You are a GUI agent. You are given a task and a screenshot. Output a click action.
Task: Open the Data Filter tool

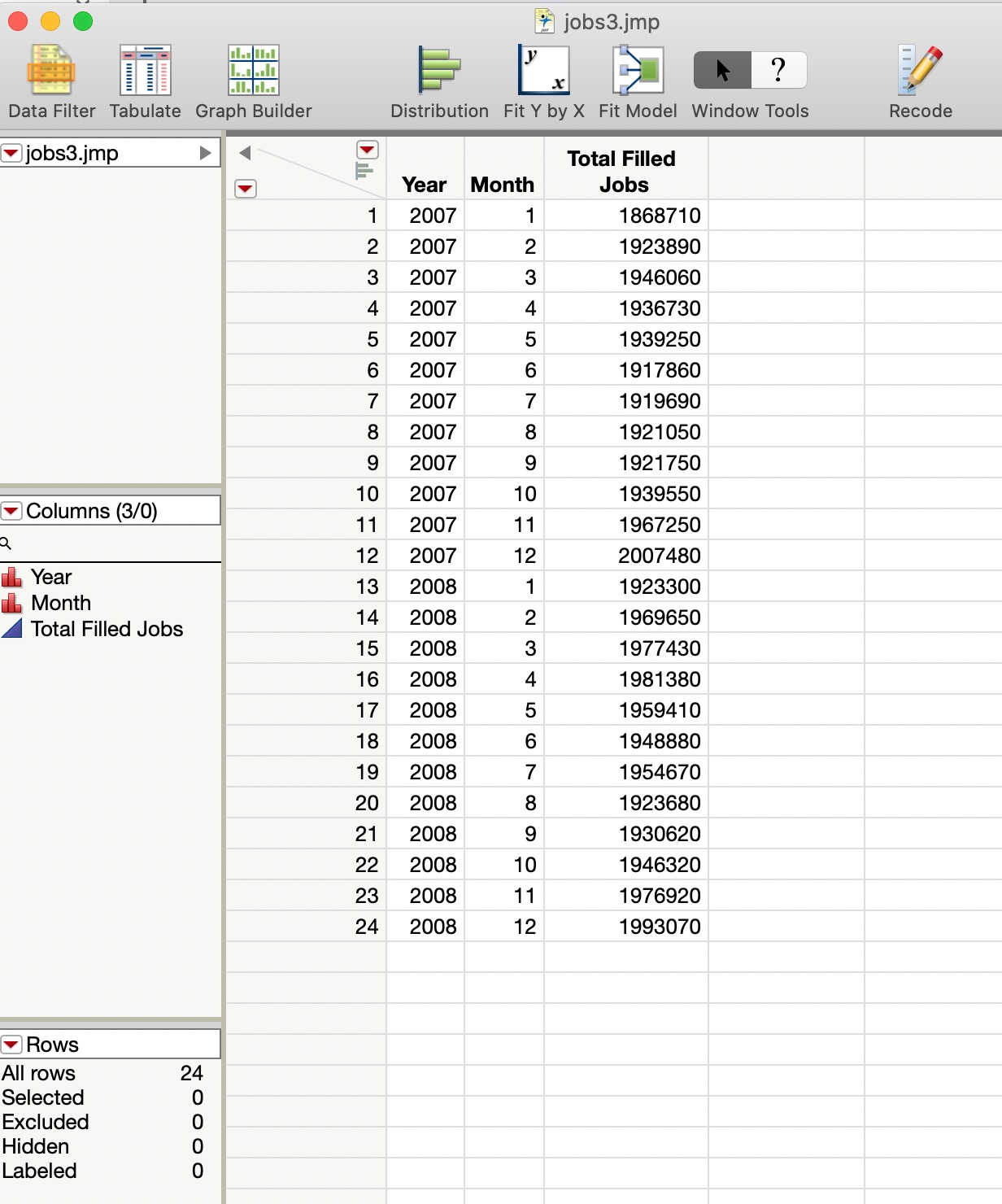pos(51,81)
